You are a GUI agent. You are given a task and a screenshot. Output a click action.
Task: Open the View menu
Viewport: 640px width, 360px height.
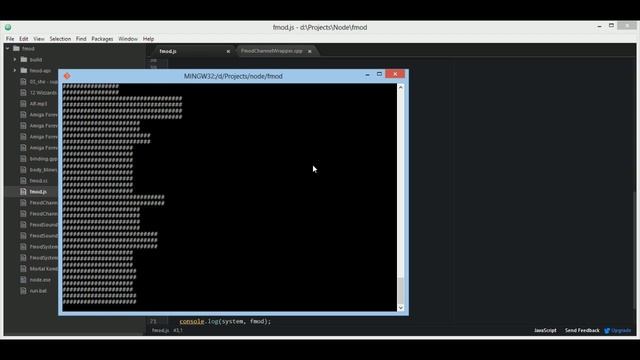pyautogui.click(x=39, y=39)
